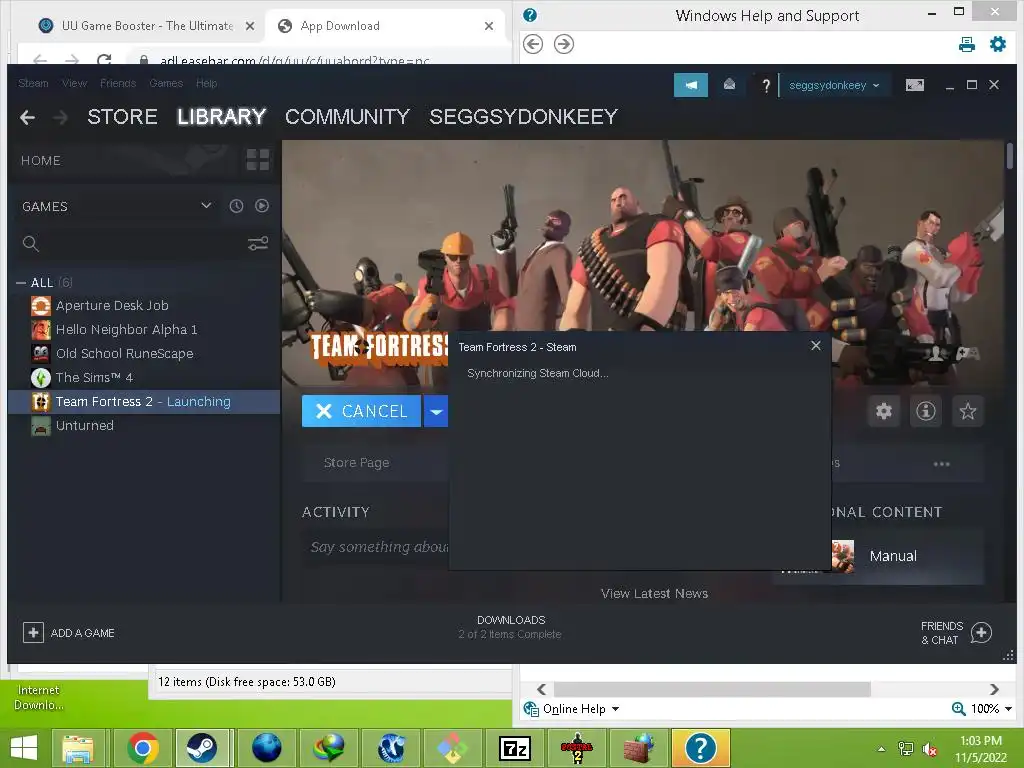
Task: Switch library to grid collections view
Action: [x=257, y=159]
